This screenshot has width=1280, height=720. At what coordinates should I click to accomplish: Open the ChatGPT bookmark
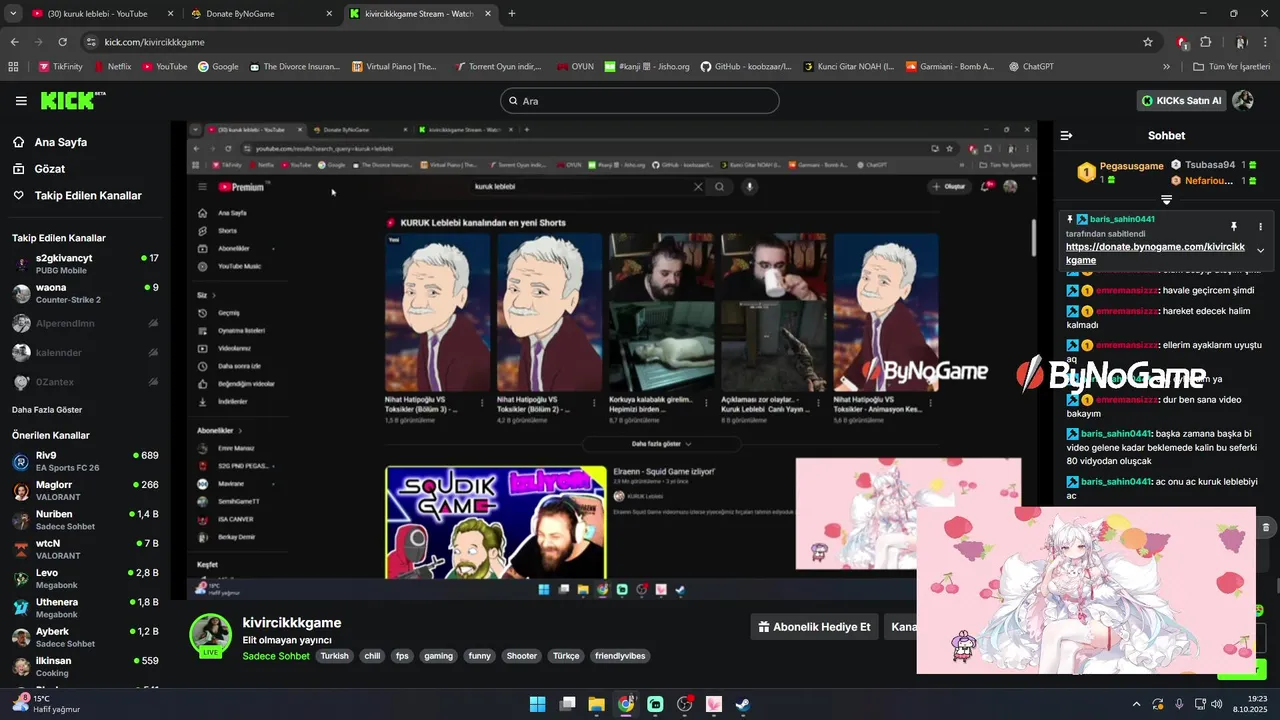1031,67
